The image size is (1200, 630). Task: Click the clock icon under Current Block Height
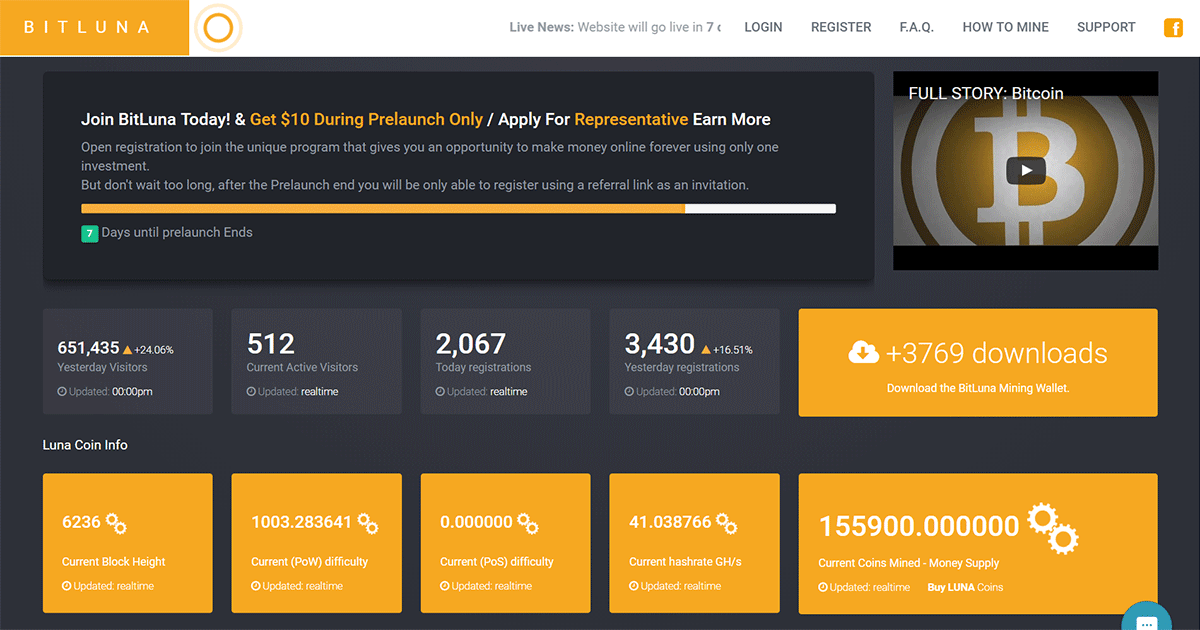click(x=67, y=586)
